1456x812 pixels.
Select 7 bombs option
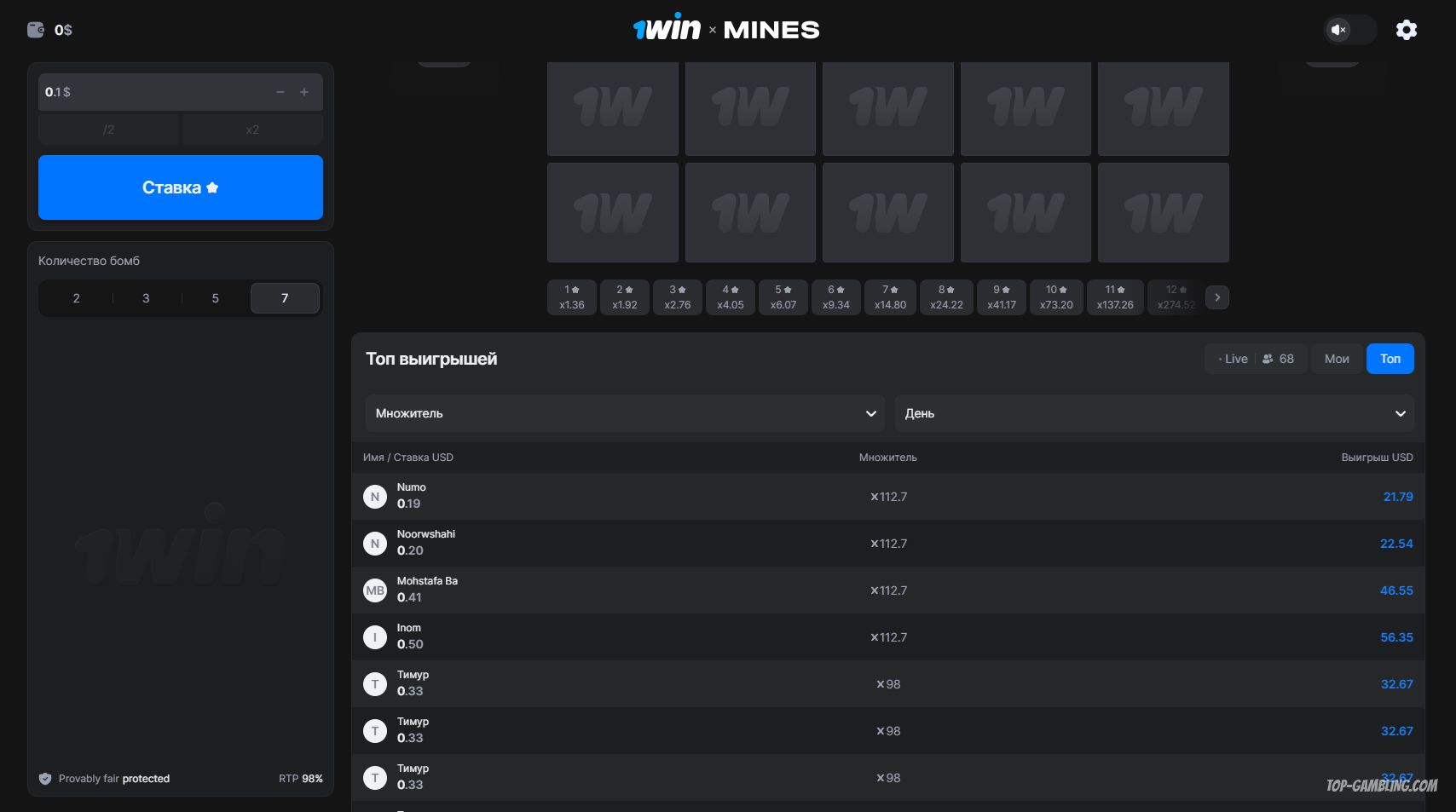pos(285,298)
